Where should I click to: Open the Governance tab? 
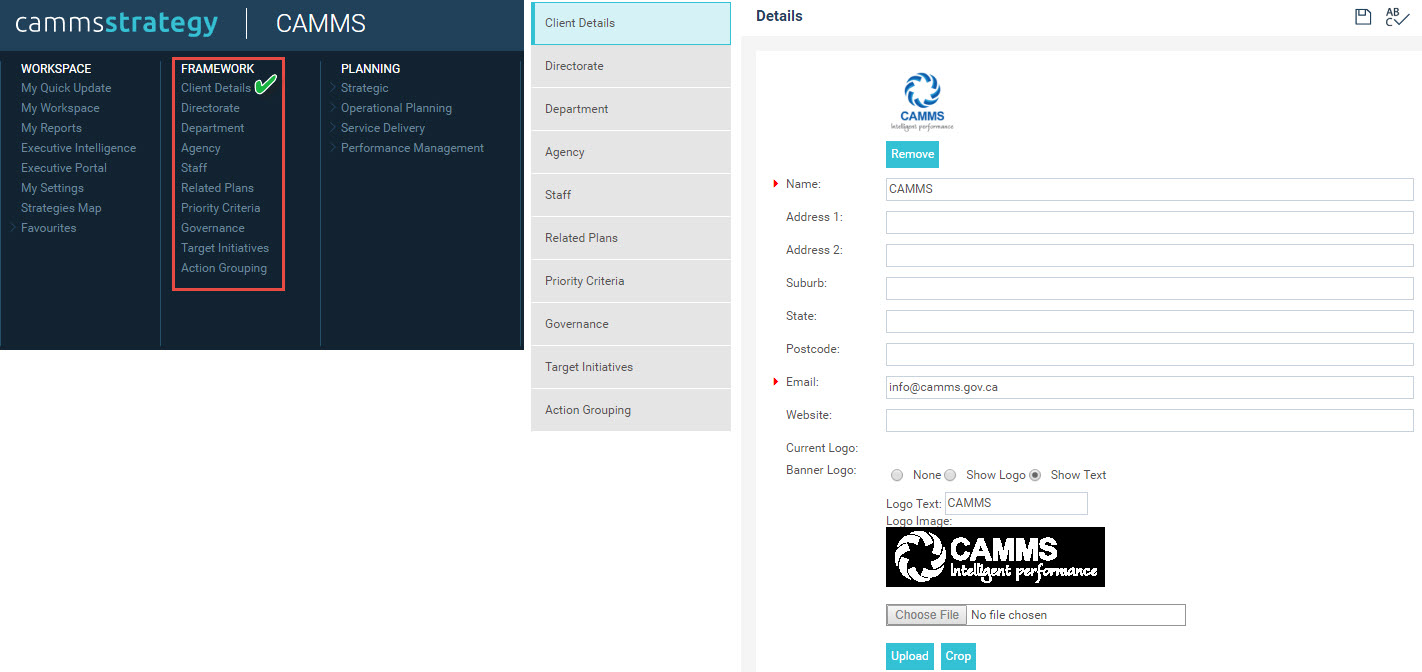click(631, 324)
